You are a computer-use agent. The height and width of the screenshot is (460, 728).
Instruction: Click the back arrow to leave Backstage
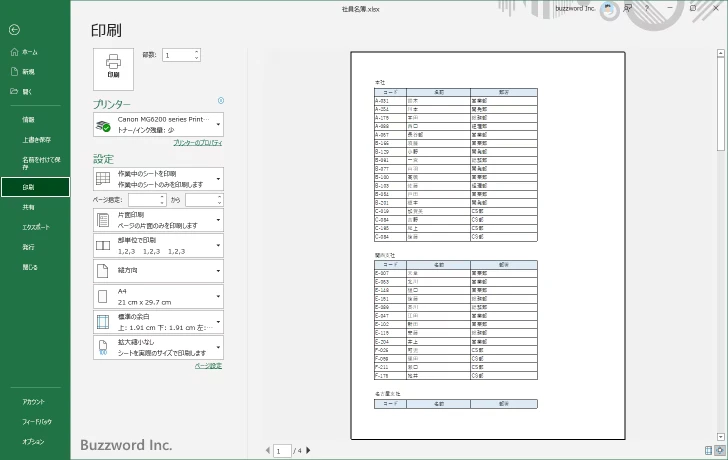point(14,30)
